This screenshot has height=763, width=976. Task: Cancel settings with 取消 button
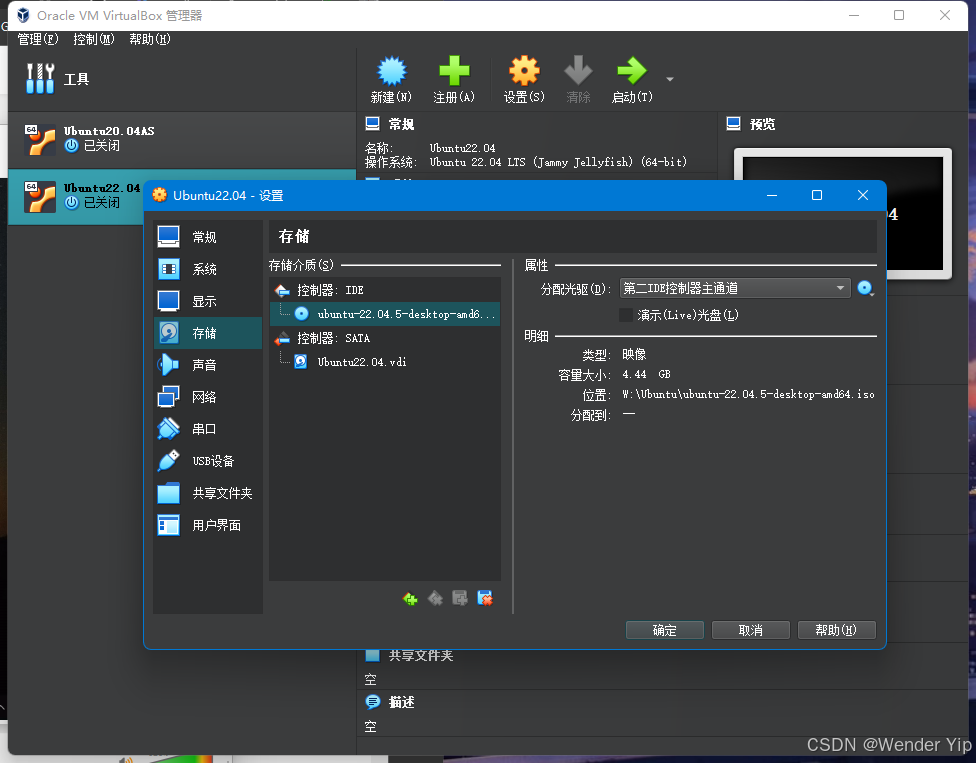click(x=751, y=630)
